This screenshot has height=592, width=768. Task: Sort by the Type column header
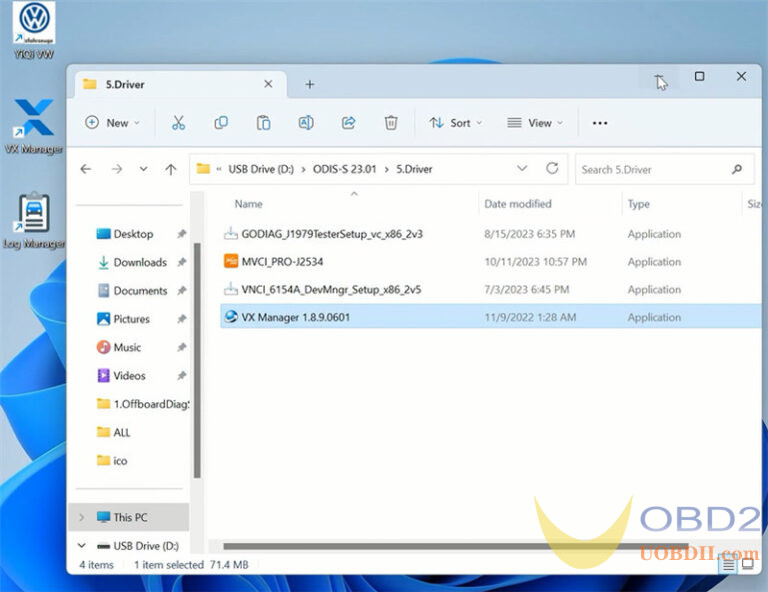pyautogui.click(x=638, y=204)
